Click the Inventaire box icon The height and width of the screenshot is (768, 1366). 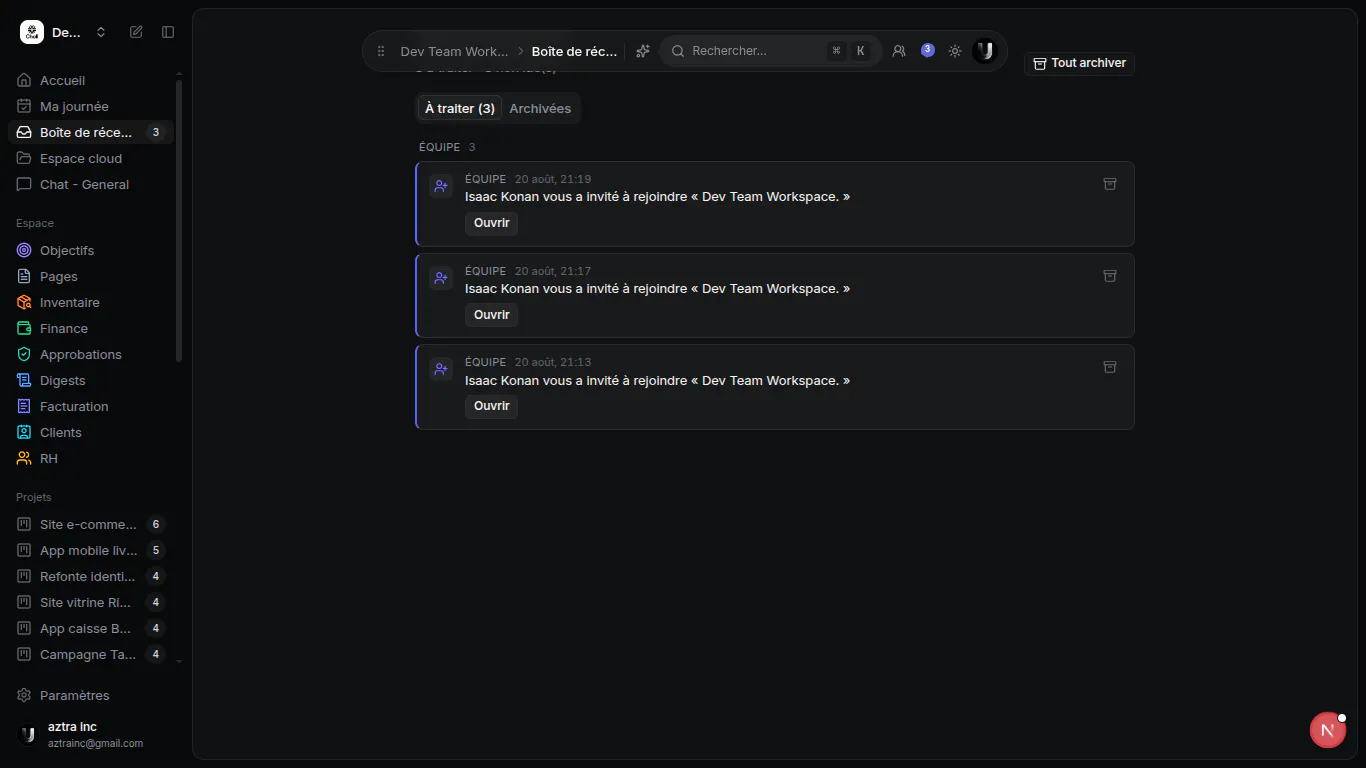[x=24, y=302]
